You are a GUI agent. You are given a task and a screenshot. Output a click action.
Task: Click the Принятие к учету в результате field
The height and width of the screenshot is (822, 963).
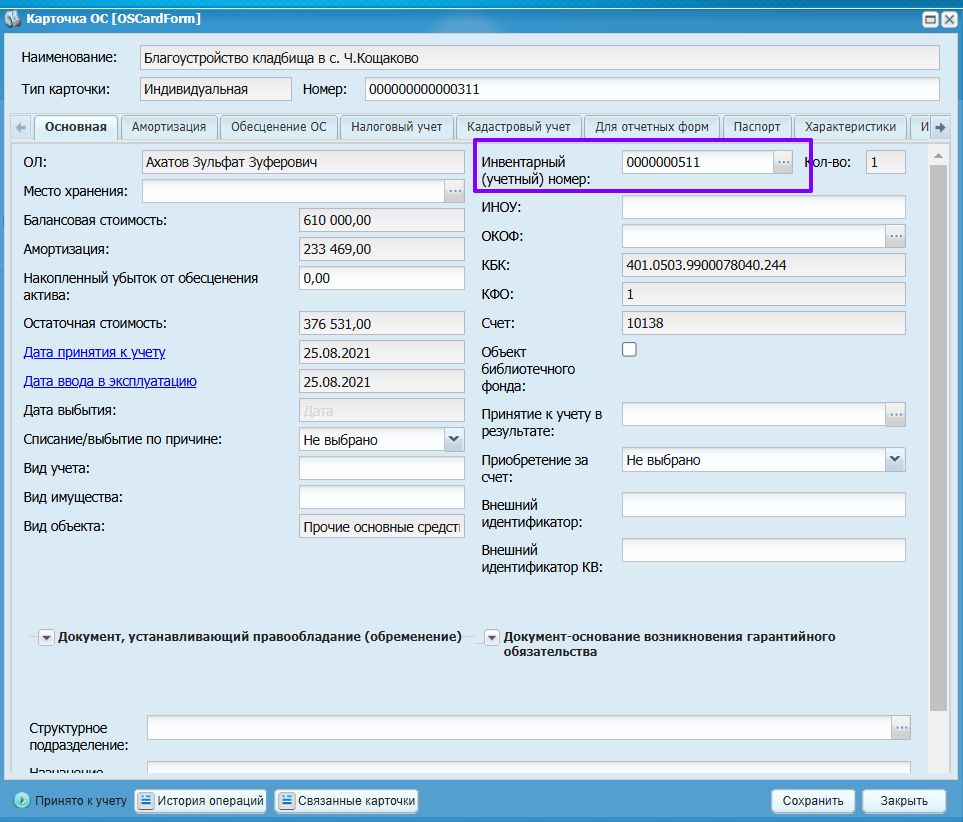(x=754, y=414)
